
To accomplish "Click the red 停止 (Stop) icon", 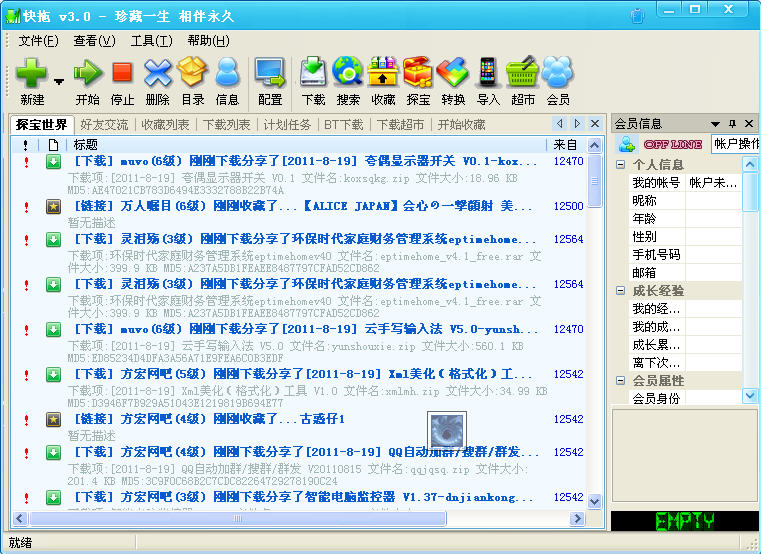I will click(x=122, y=73).
